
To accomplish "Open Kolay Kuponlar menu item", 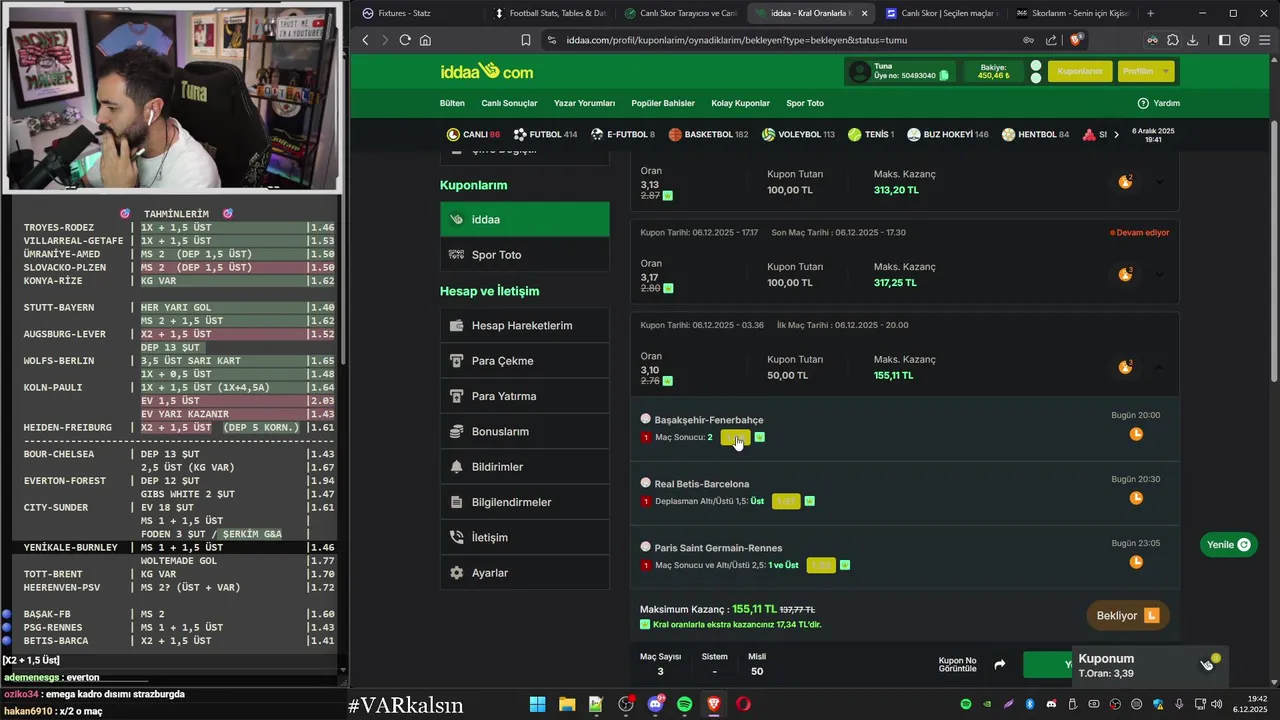I will point(740,103).
